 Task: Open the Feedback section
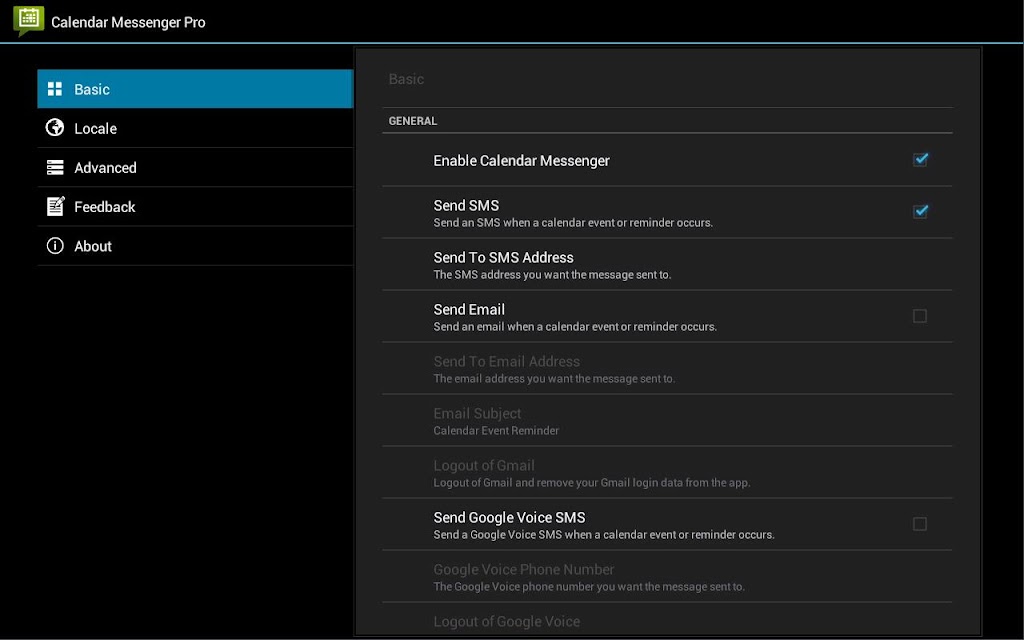coord(195,206)
